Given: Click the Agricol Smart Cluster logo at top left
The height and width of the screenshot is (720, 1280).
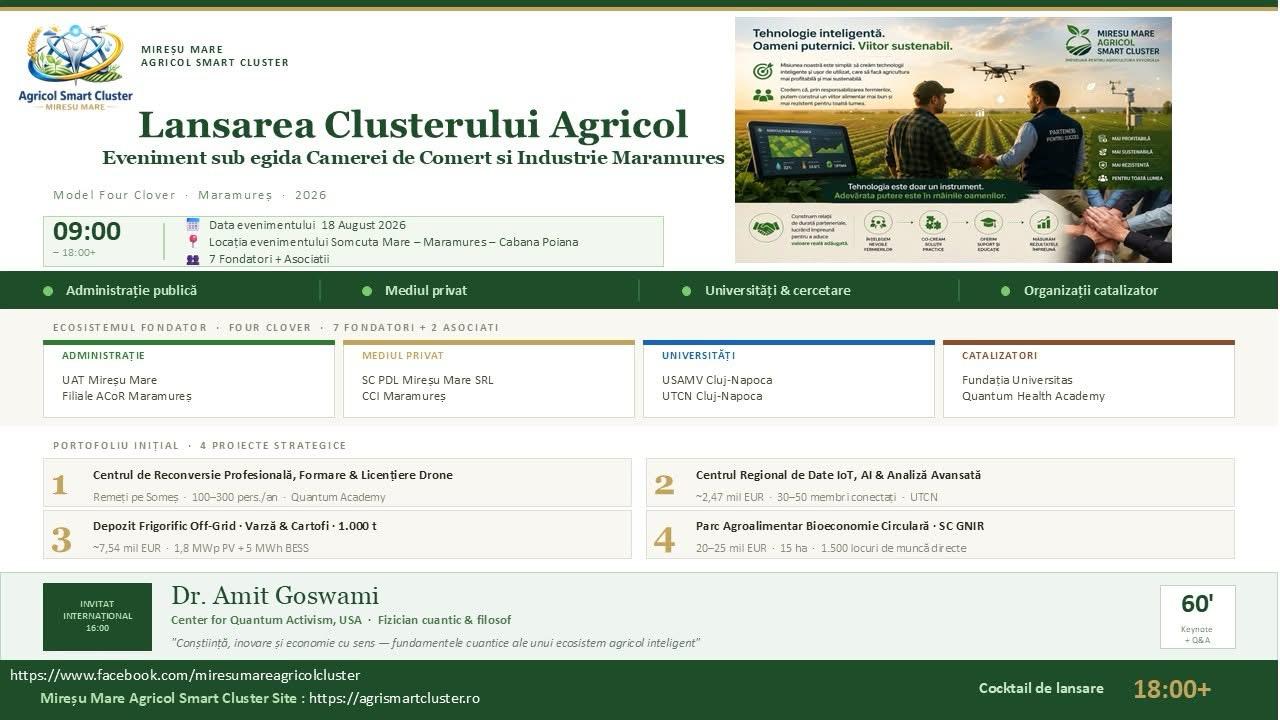Looking at the screenshot, I should click(x=75, y=67).
